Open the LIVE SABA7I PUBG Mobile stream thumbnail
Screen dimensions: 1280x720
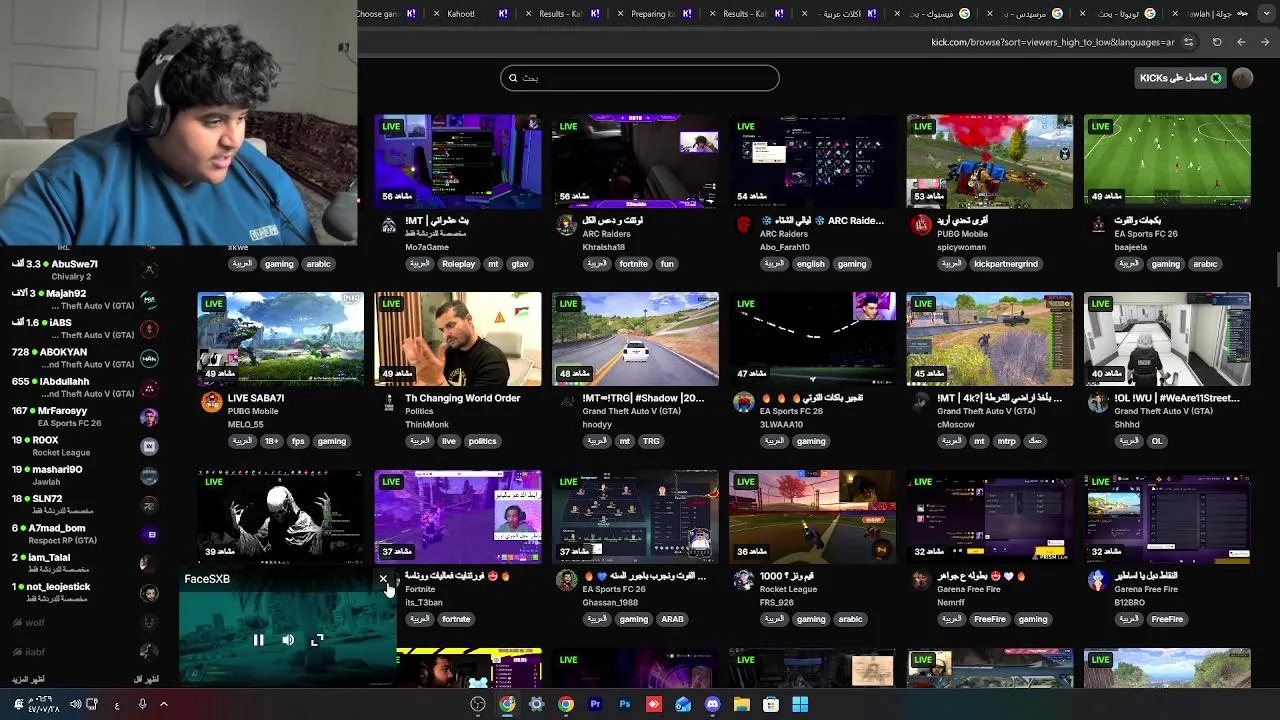(x=281, y=339)
